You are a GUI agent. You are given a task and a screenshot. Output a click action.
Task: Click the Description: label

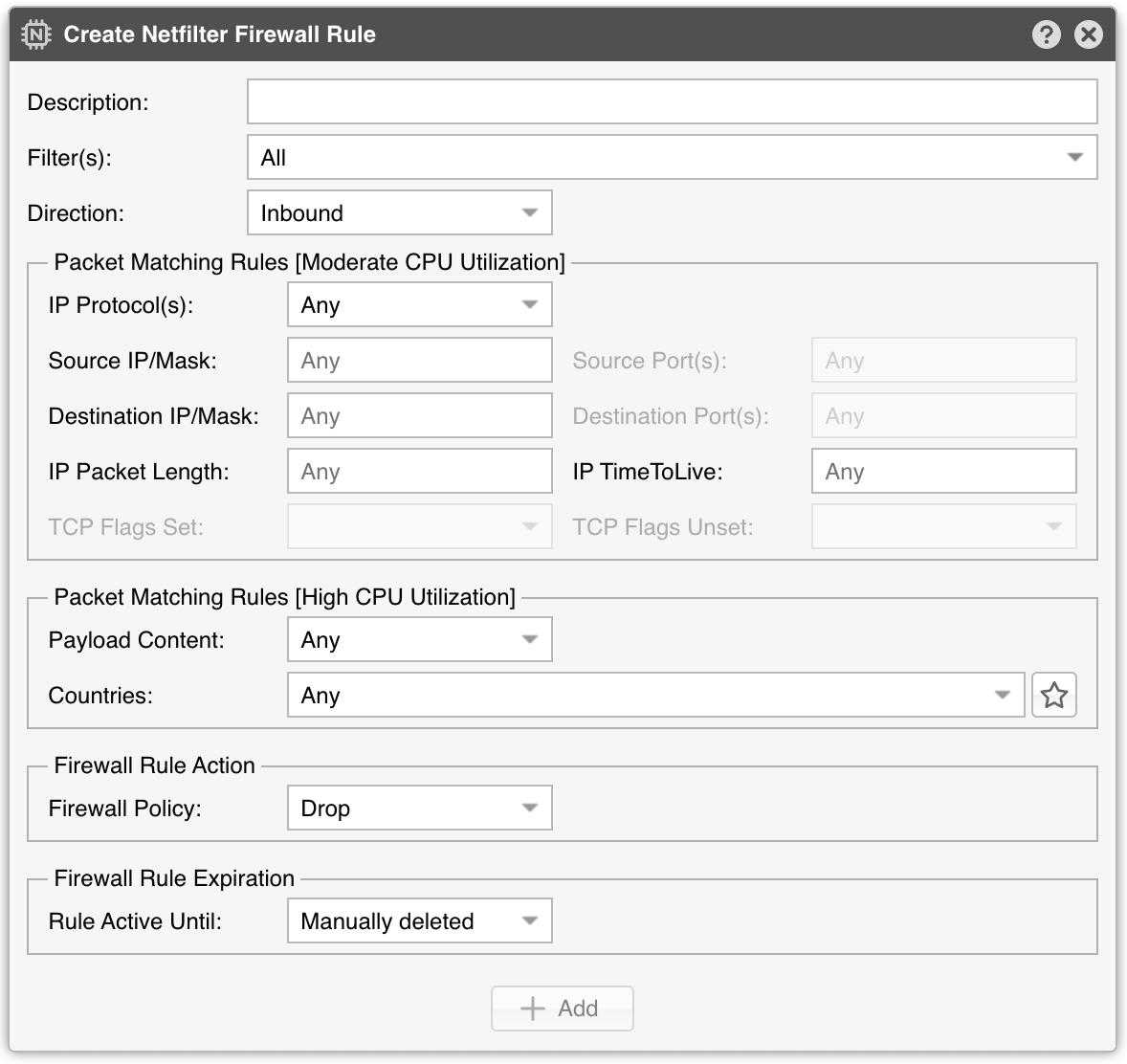coord(88,102)
